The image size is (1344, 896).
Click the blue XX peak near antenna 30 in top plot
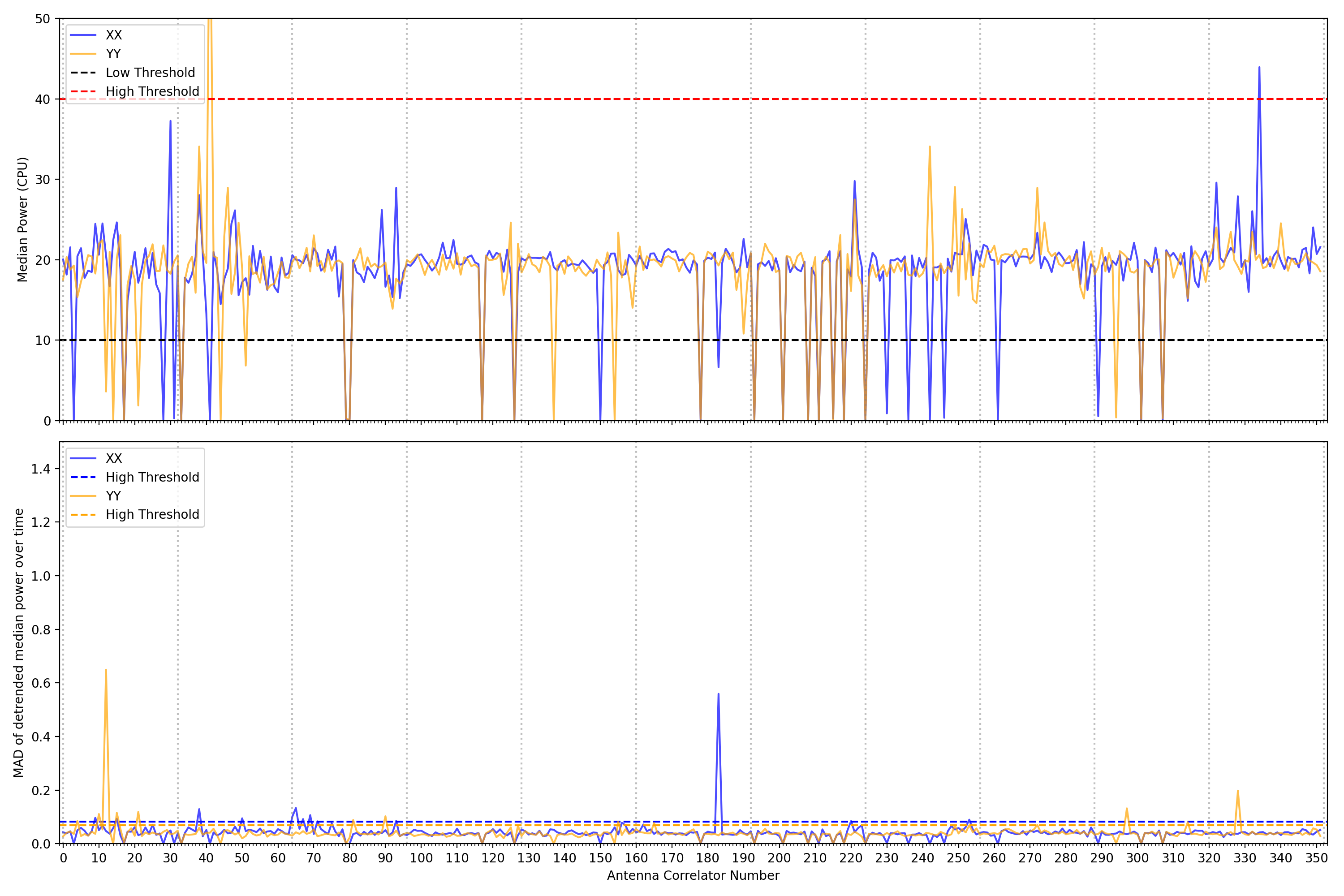pyautogui.click(x=170, y=122)
